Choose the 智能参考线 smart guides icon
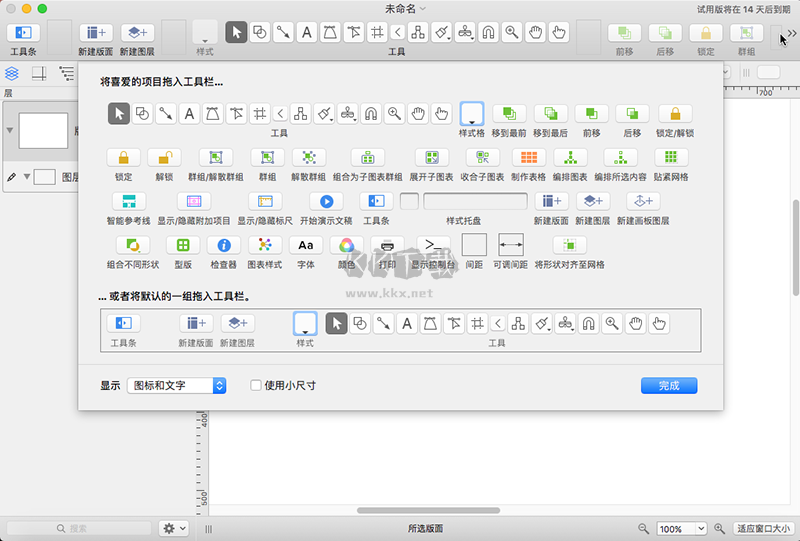This screenshot has height=541, width=800. coord(128,201)
